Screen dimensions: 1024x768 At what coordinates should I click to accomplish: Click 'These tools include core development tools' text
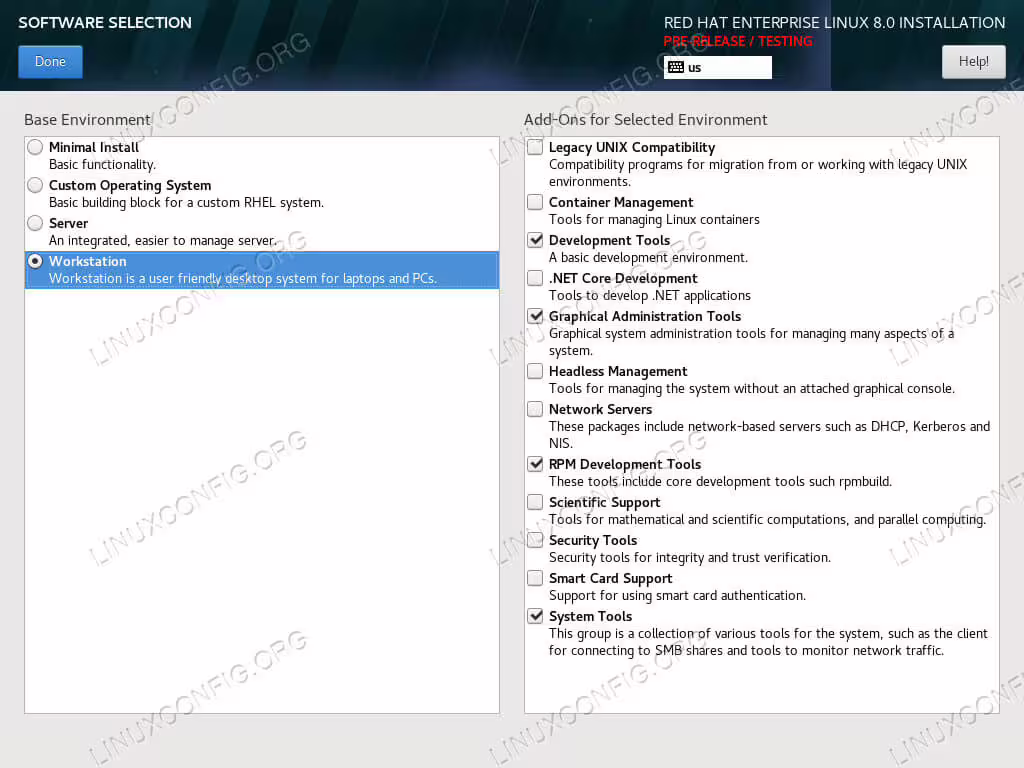[720, 482]
